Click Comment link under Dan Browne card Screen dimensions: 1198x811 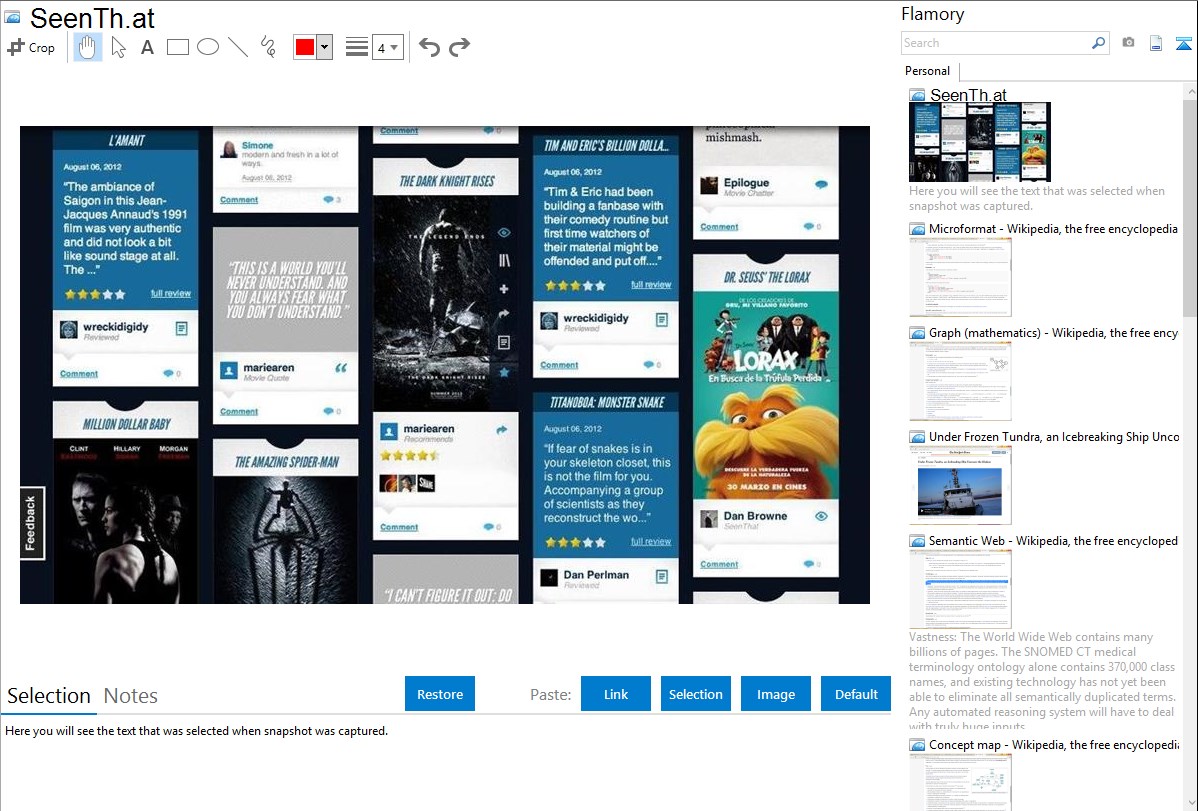coord(719,565)
